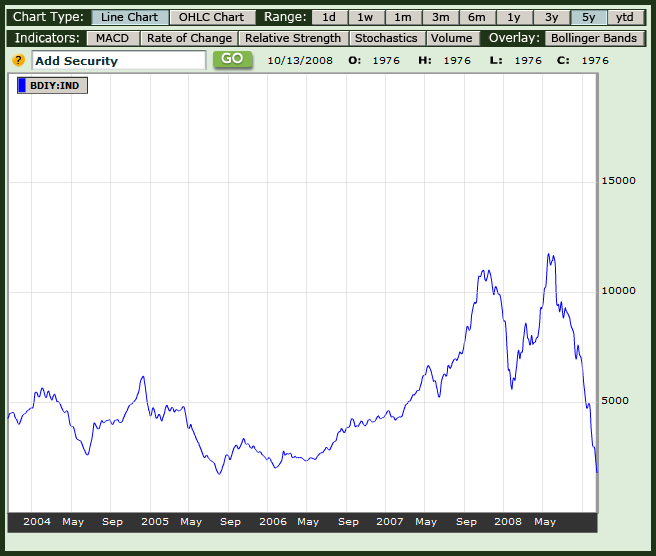
Task: Show the Volume indicator
Action: tap(451, 38)
